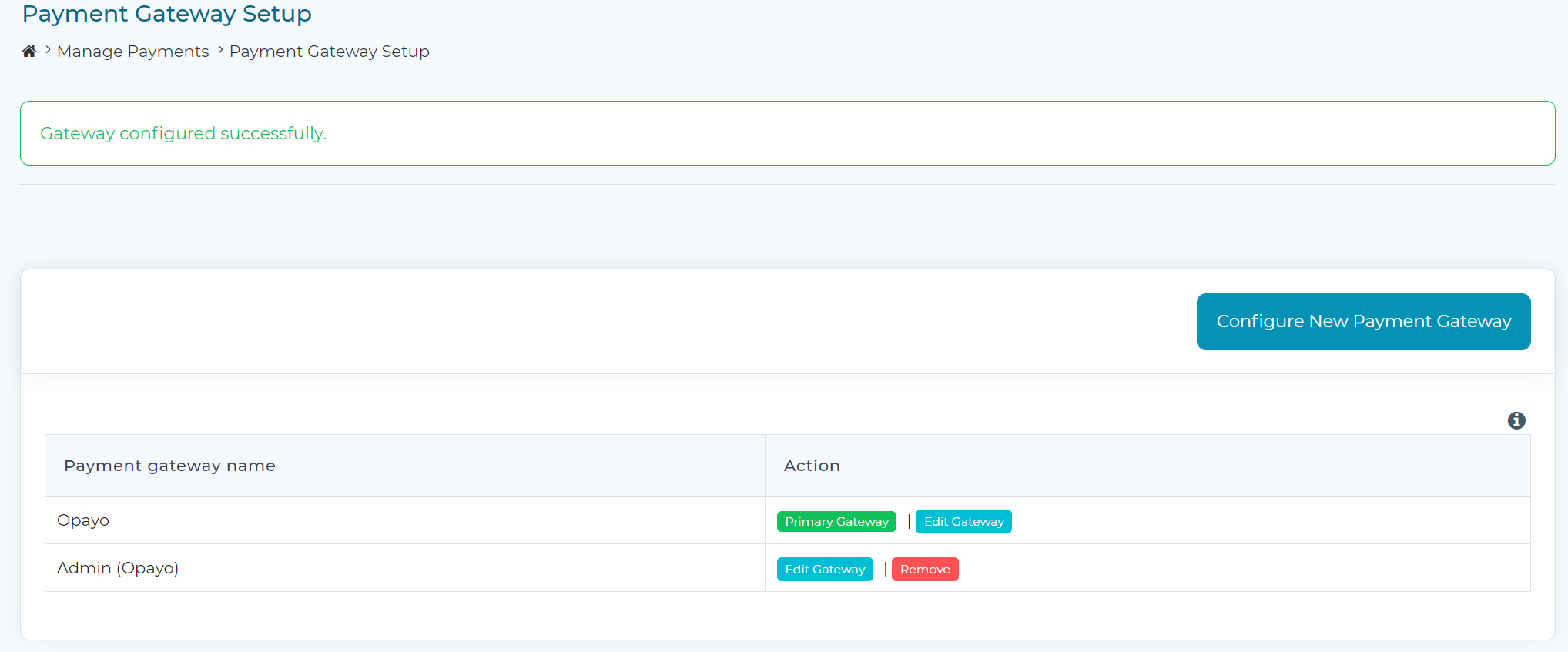This screenshot has width=1568, height=652.
Task: Click the info icon above the table
Action: (x=1516, y=420)
